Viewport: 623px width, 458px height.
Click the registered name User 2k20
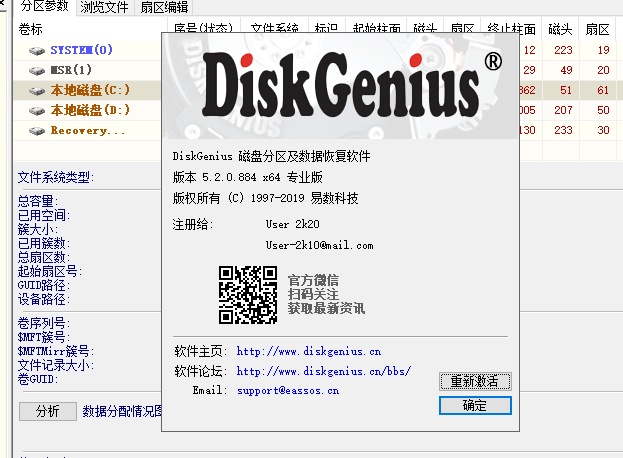(292, 224)
